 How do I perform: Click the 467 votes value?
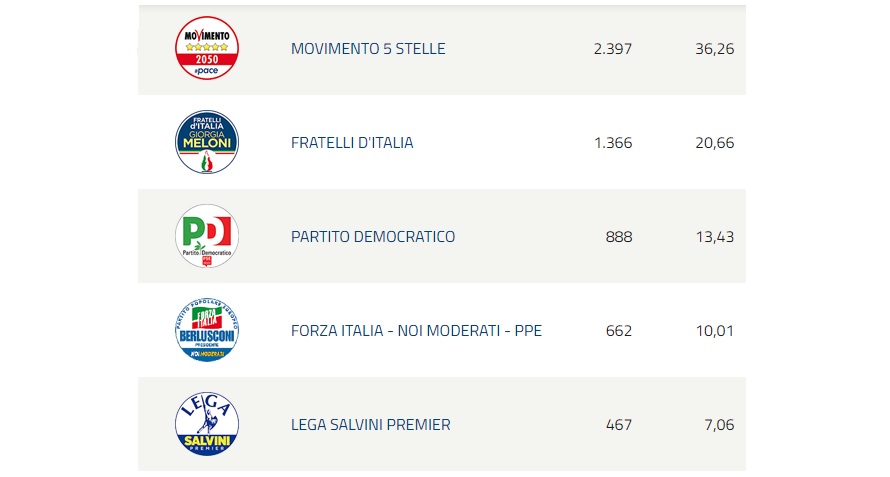click(x=619, y=425)
